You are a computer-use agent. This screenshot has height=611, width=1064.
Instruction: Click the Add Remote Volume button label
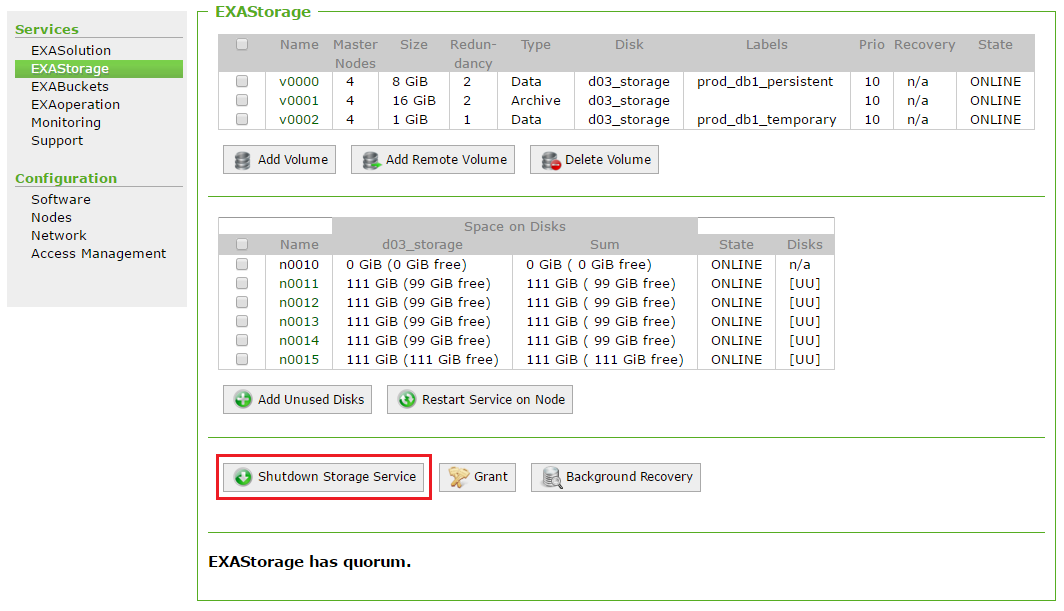(x=446, y=160)
